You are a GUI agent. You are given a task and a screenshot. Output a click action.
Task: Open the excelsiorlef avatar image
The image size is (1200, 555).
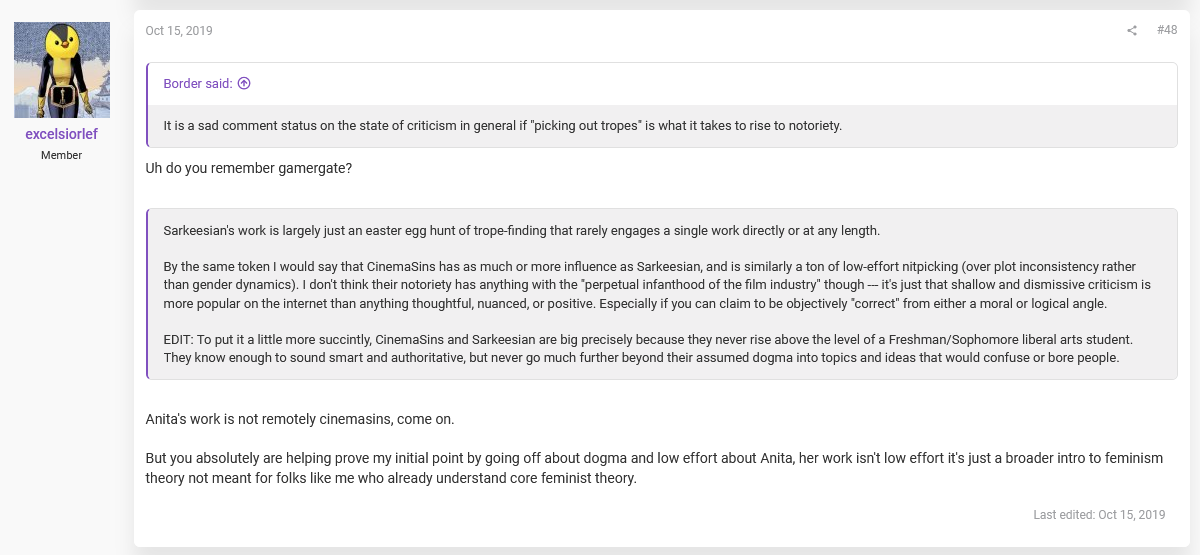coord(62,70)
